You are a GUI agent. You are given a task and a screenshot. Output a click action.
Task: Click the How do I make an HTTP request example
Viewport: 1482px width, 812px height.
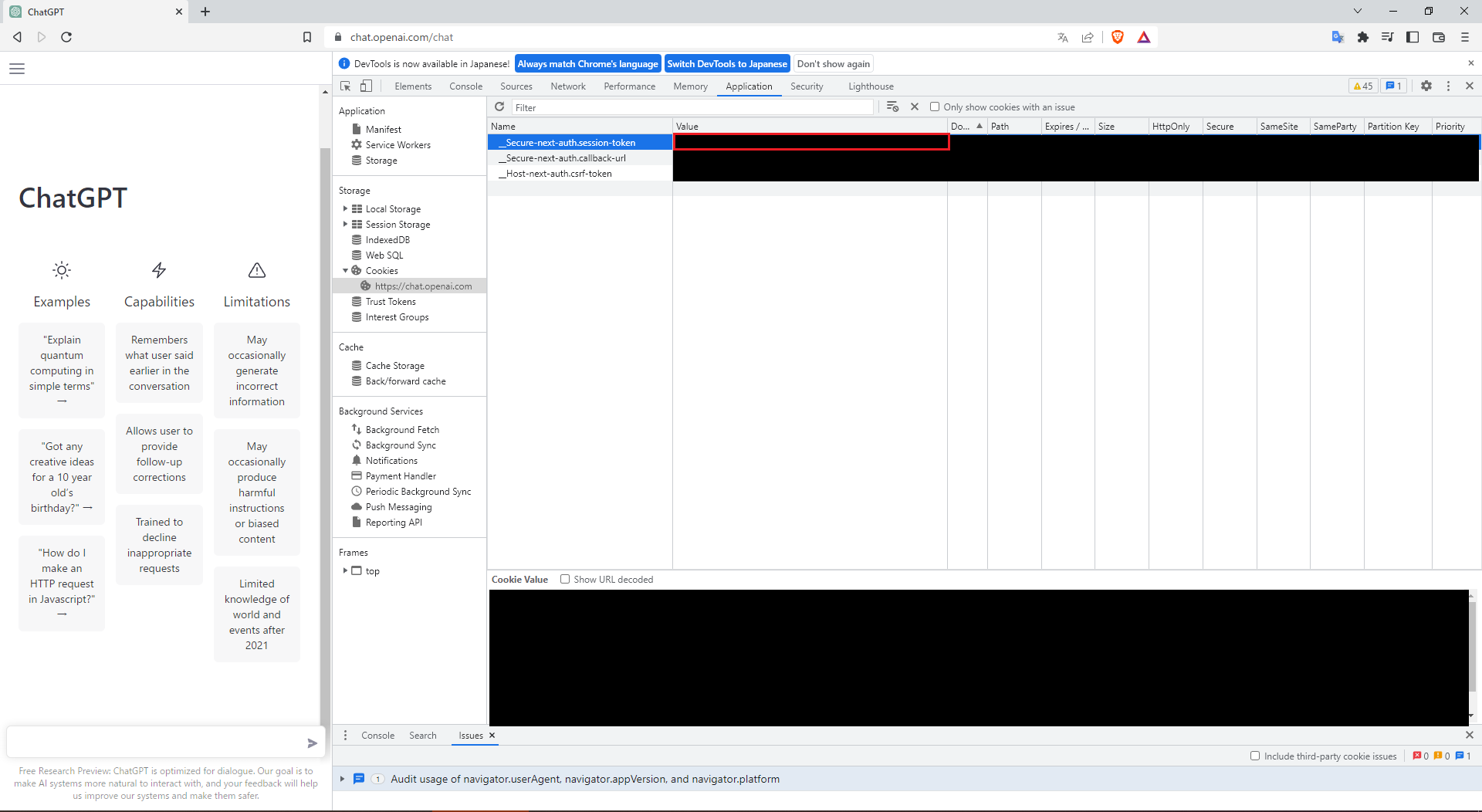click(62, 584)
